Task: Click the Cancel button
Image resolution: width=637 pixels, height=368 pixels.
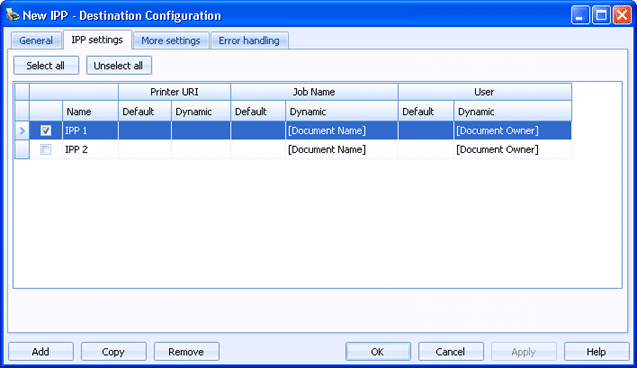Action: [x=451, y=351]
